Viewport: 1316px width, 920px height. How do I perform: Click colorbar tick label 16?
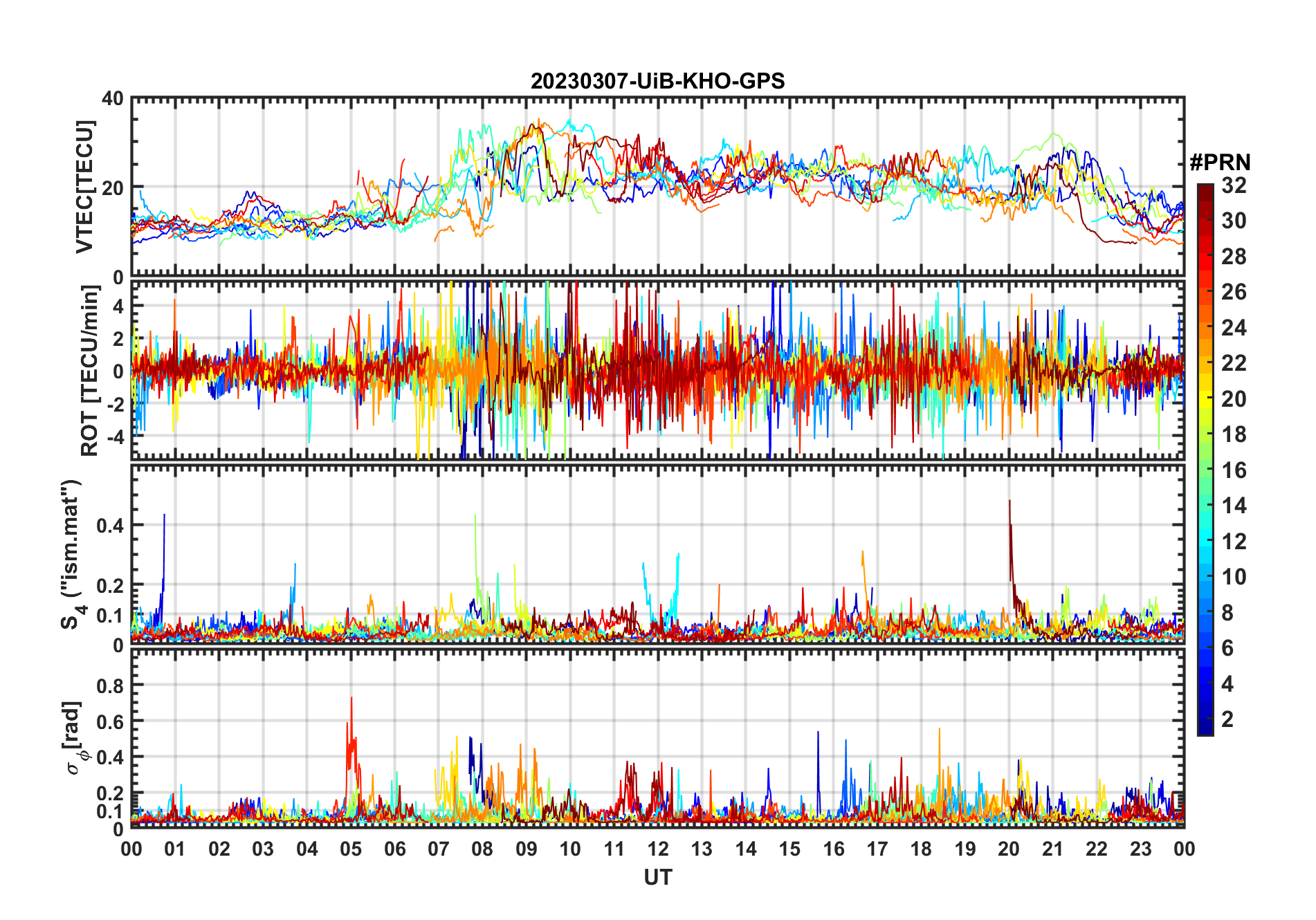[x=1234, y=470]
